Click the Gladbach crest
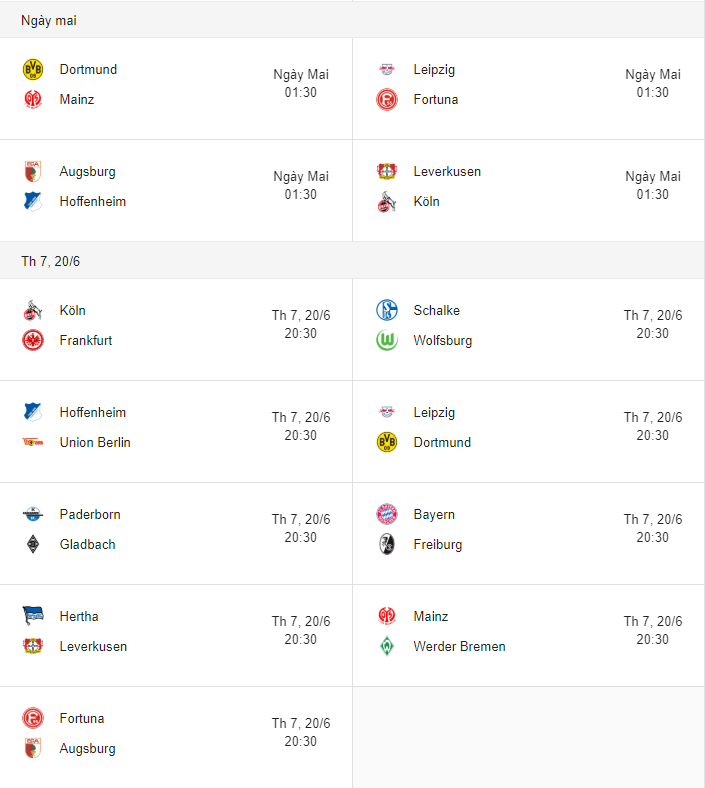705x788 pixels. pyautogui.click(x=33, y=544)
